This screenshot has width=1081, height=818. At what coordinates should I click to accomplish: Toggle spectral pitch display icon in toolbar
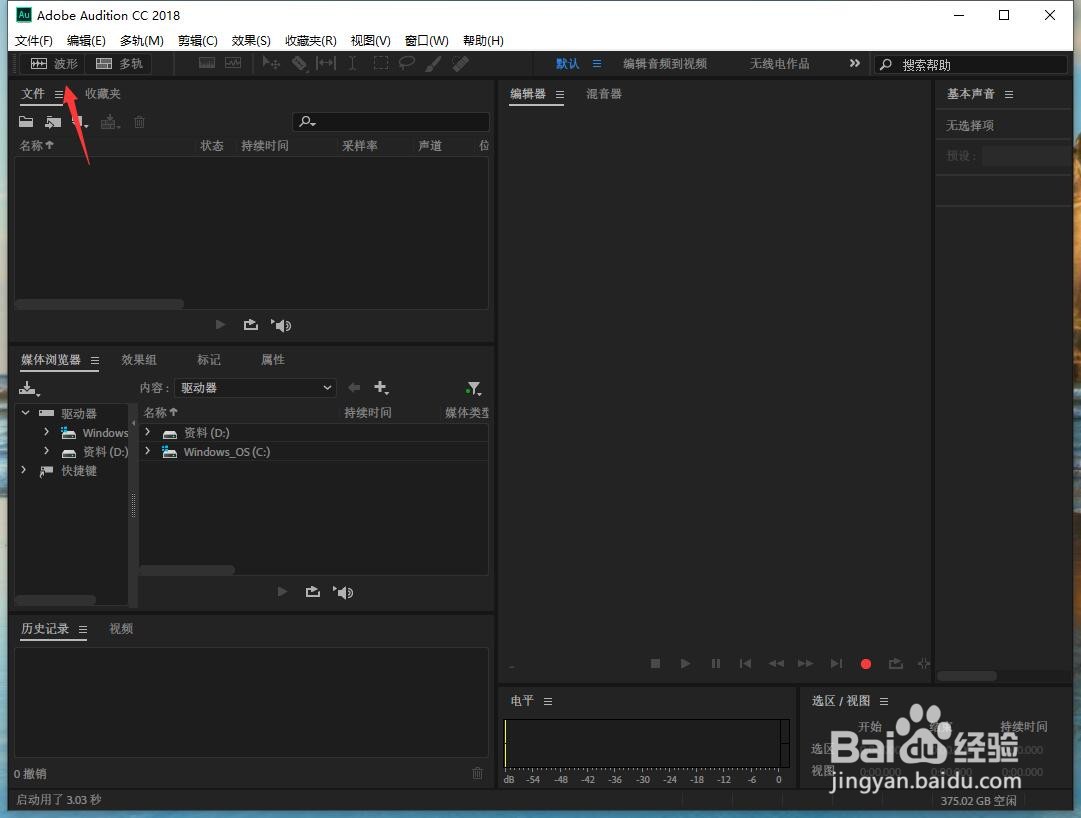click(233, 63)
